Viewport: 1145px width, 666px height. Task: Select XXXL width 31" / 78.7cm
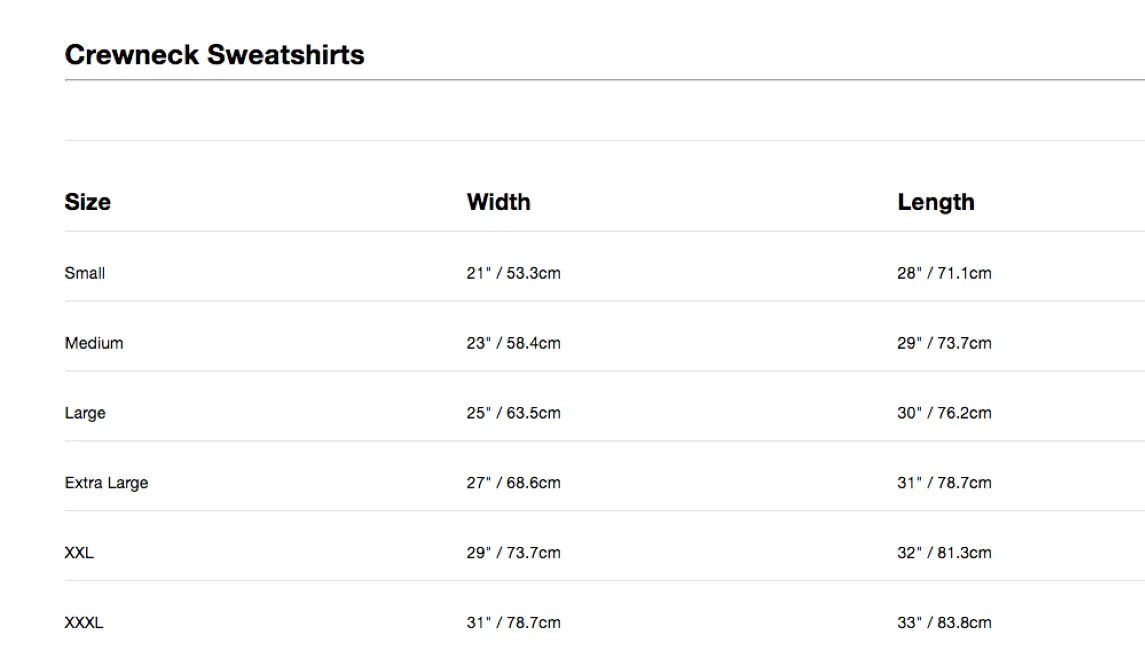click(514, 623)
